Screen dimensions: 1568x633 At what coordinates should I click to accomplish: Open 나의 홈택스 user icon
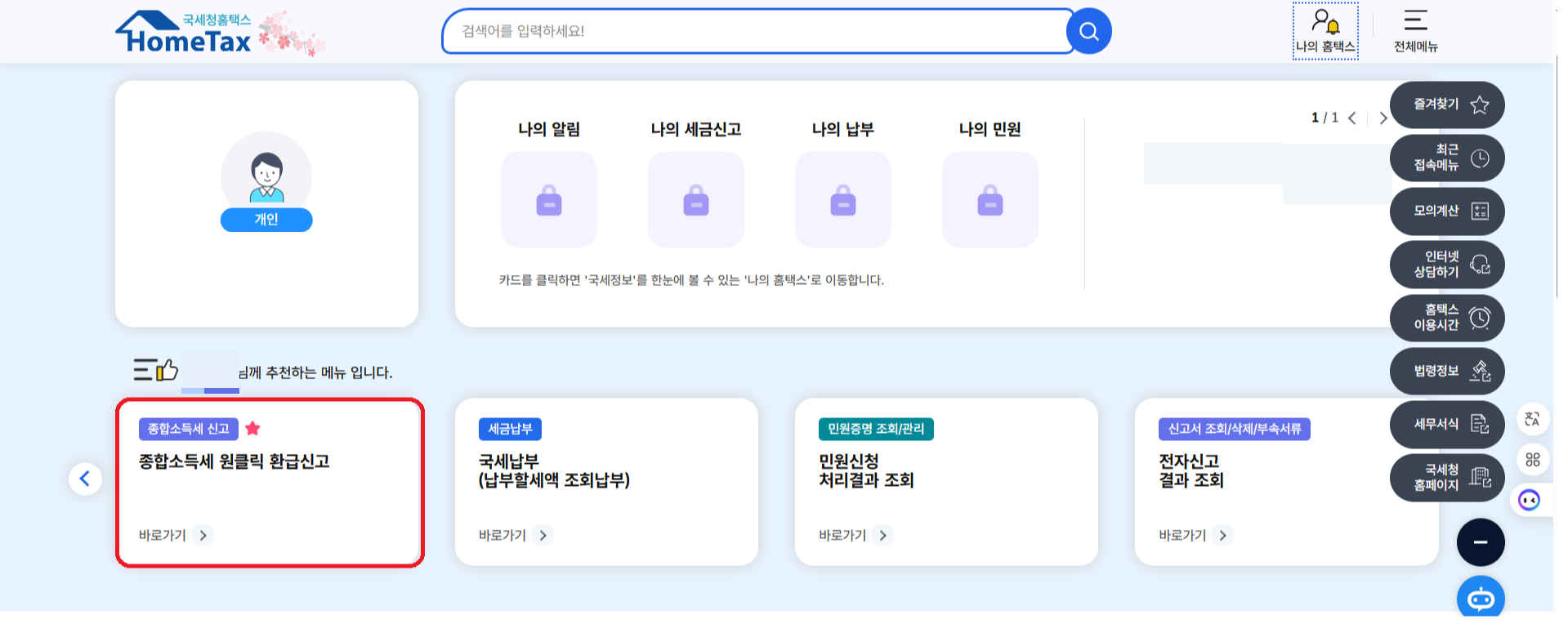click(1325, 31)
